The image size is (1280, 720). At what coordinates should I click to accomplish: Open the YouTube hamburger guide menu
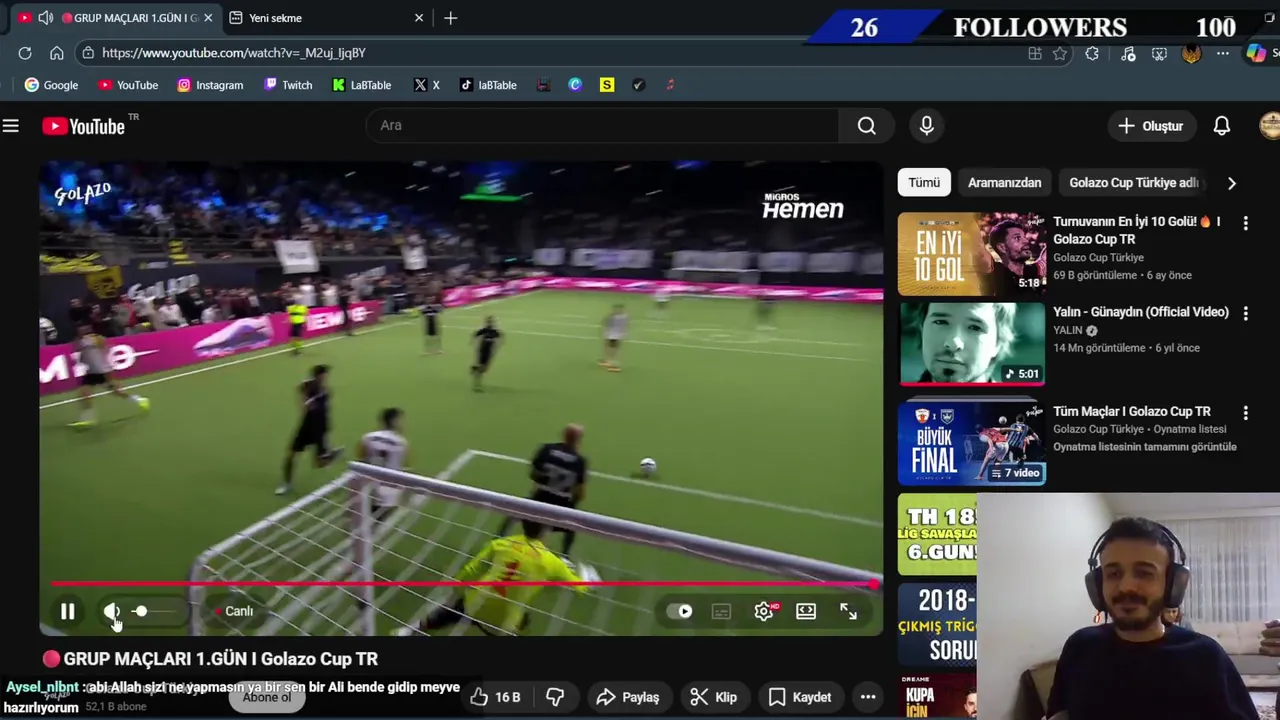click(11, 126)
